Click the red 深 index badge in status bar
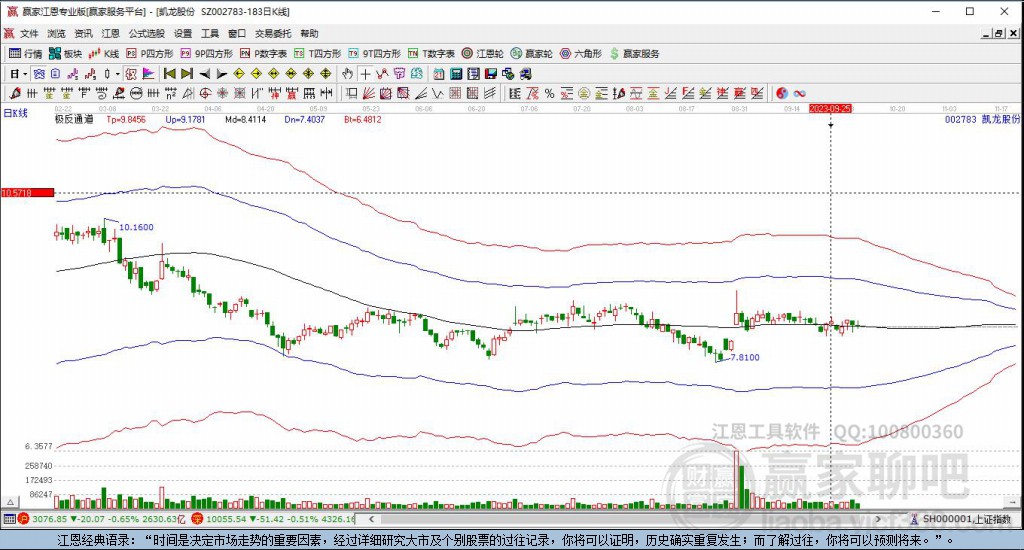Screen dimensions: 1024x550 [197, 519]
